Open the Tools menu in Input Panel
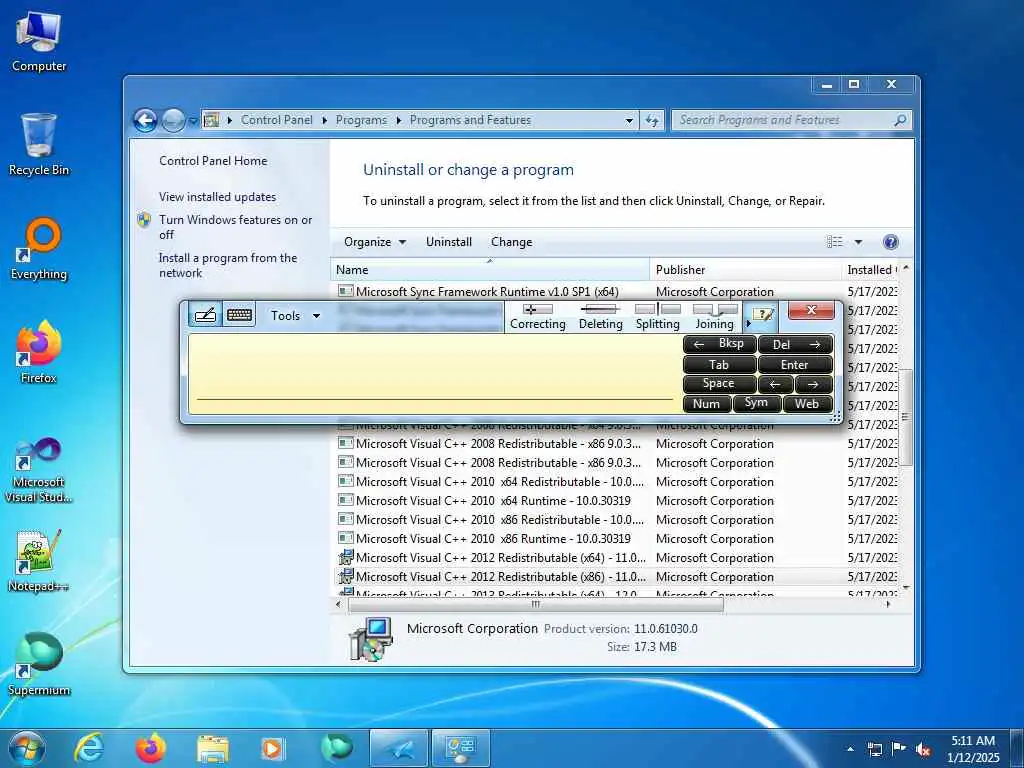The height and width of the screenshot is (768, 1024). pos(296,316)
